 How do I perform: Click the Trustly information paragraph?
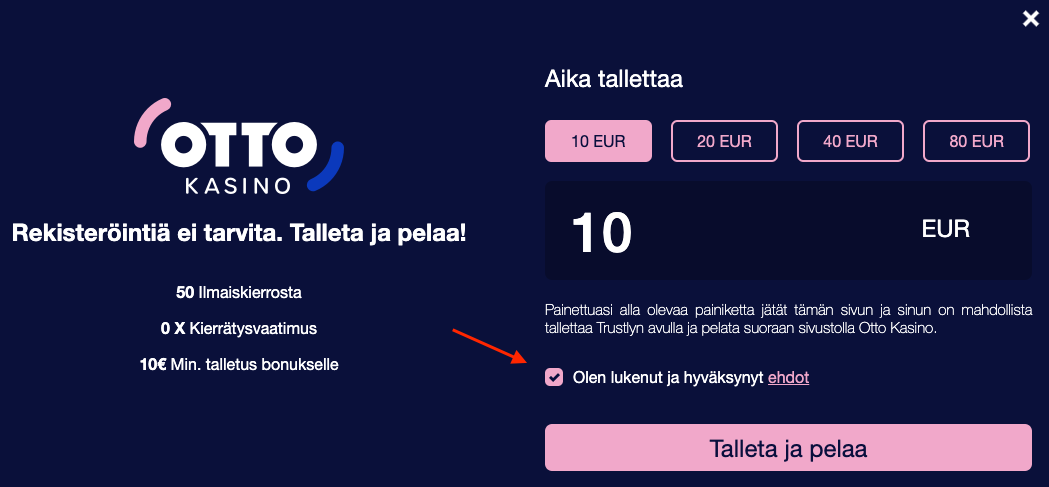788,320
